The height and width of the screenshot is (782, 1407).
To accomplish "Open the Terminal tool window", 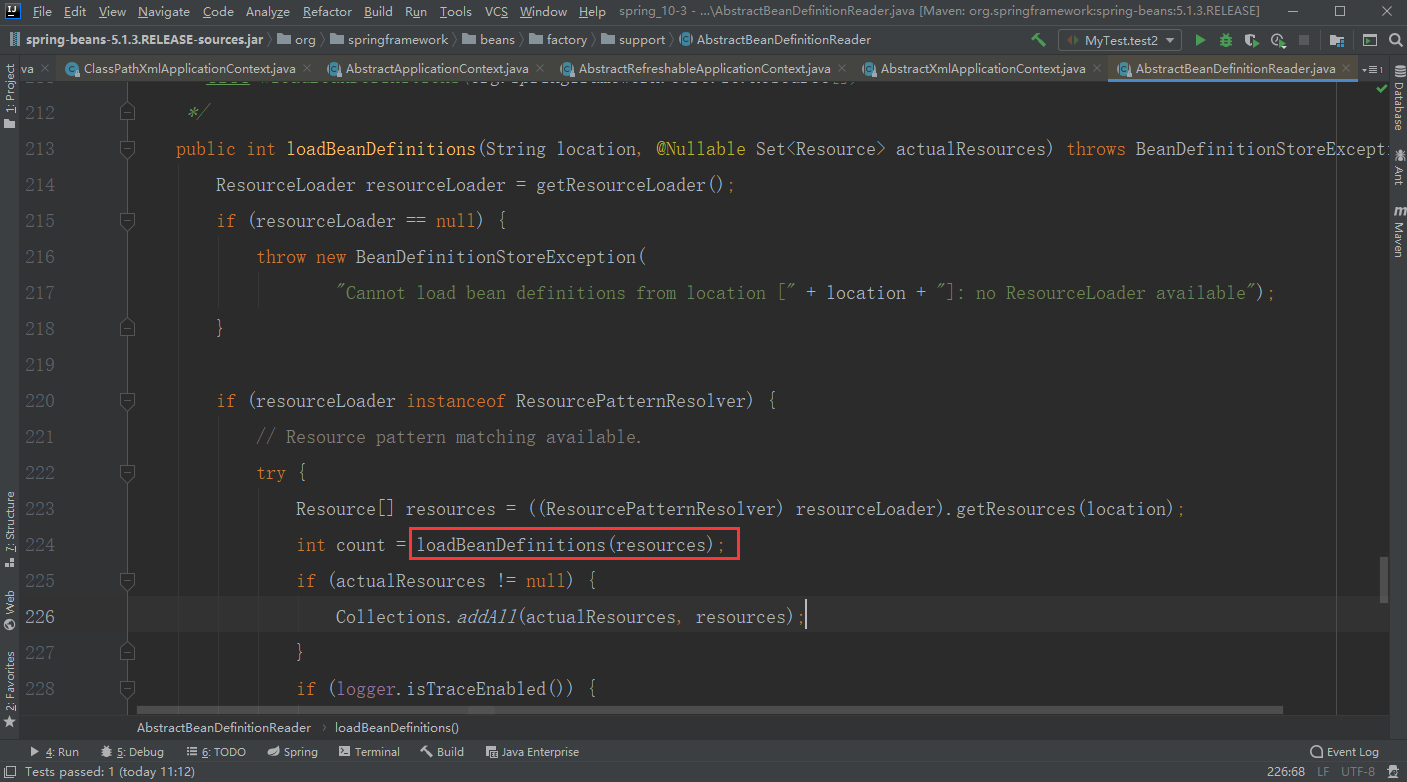I will (x=368, y=752).
